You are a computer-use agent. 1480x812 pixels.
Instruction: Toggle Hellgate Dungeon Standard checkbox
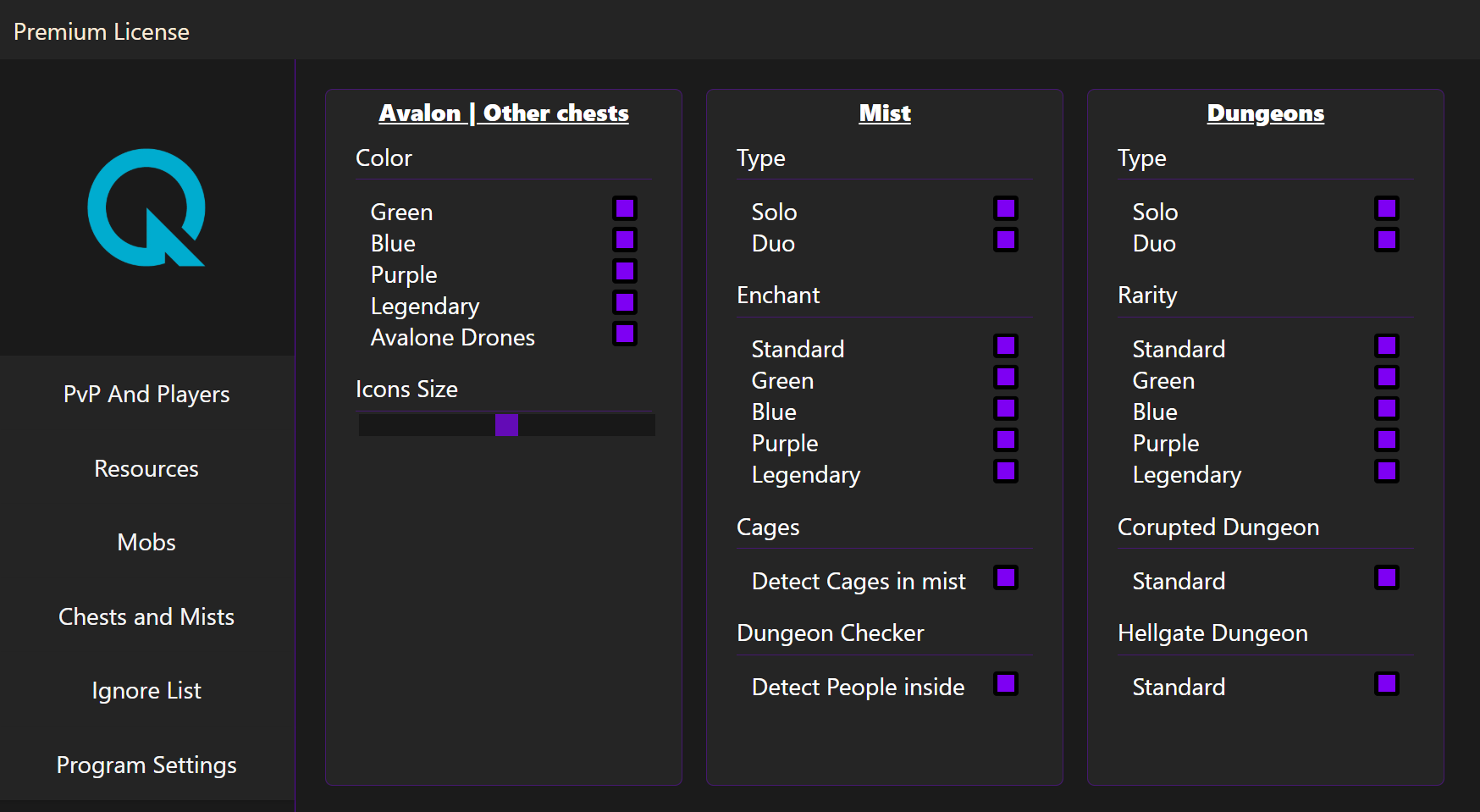coord(1387,683)
